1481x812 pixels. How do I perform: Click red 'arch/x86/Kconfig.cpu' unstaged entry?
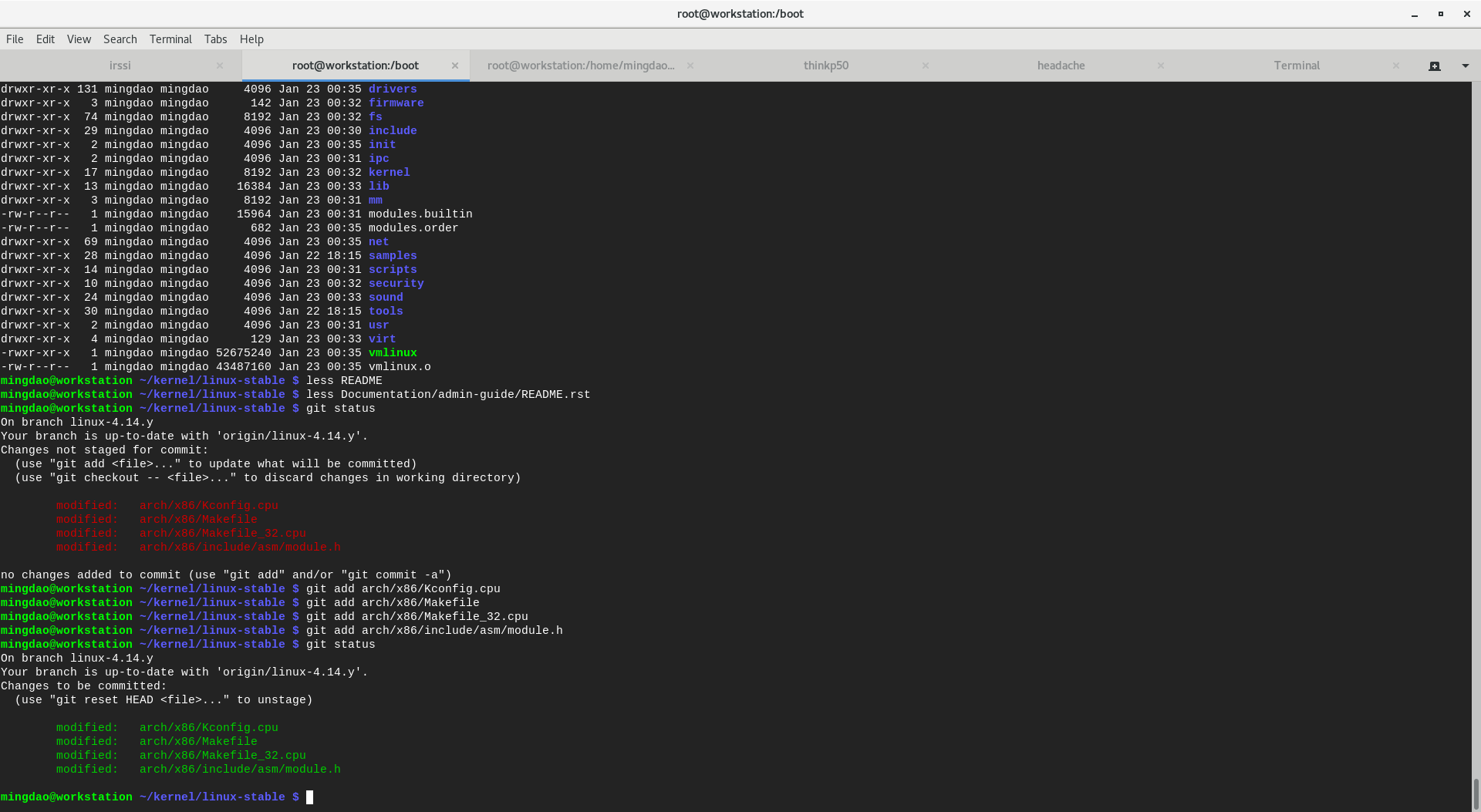click(x=209, y=506)
